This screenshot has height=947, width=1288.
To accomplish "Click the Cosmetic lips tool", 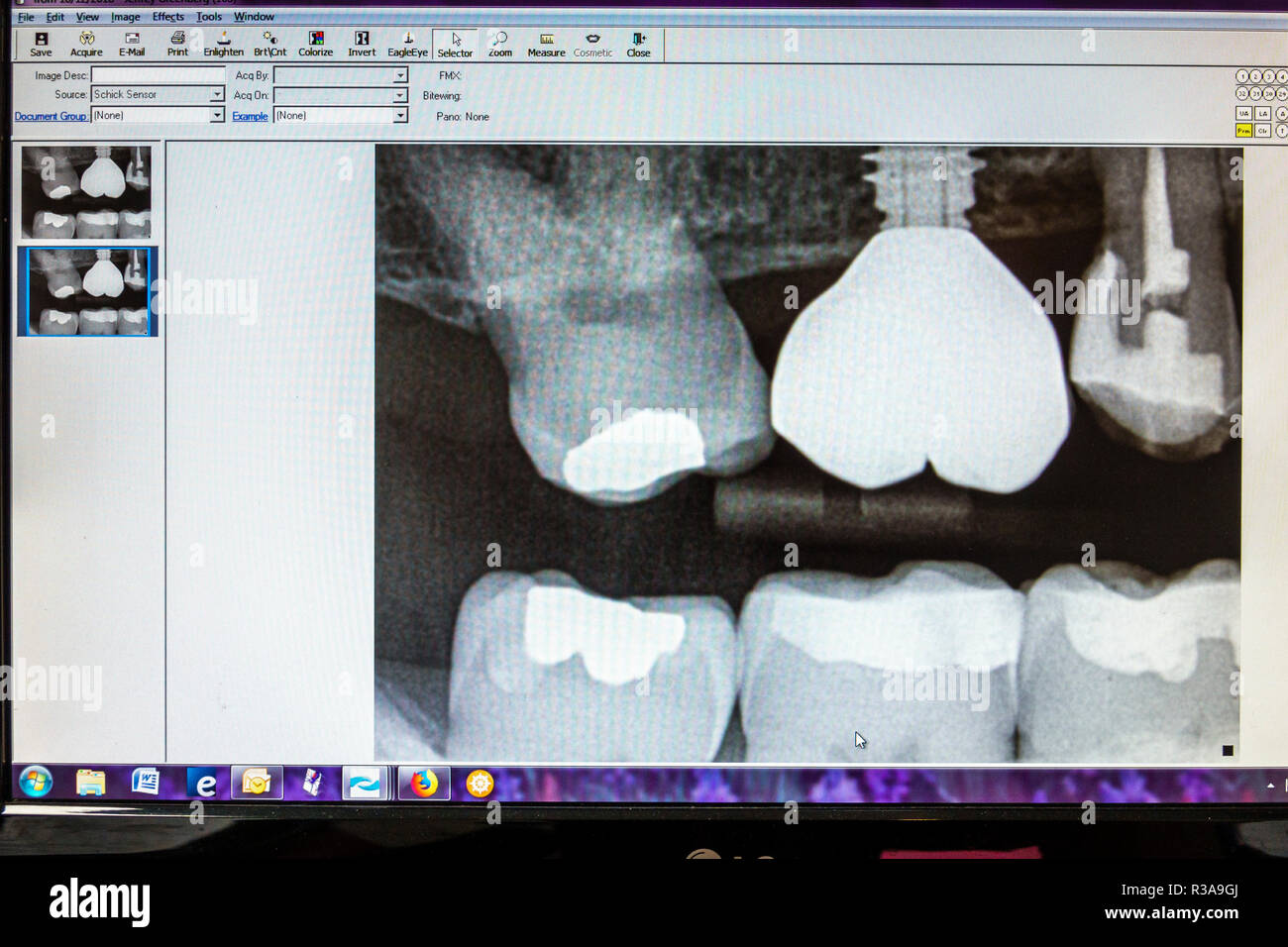I will coord(592,45).
